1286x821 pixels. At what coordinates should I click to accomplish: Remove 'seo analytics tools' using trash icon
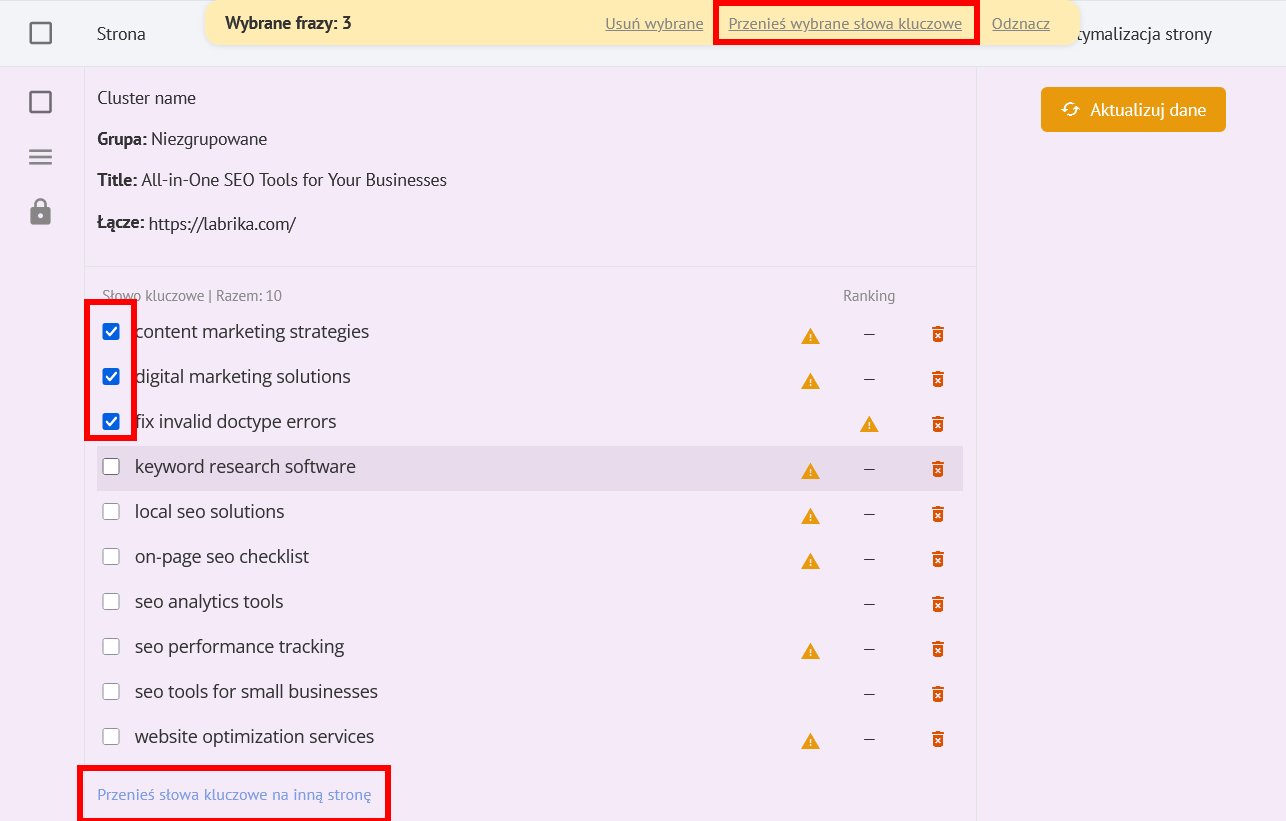click(x=937, y=604)
